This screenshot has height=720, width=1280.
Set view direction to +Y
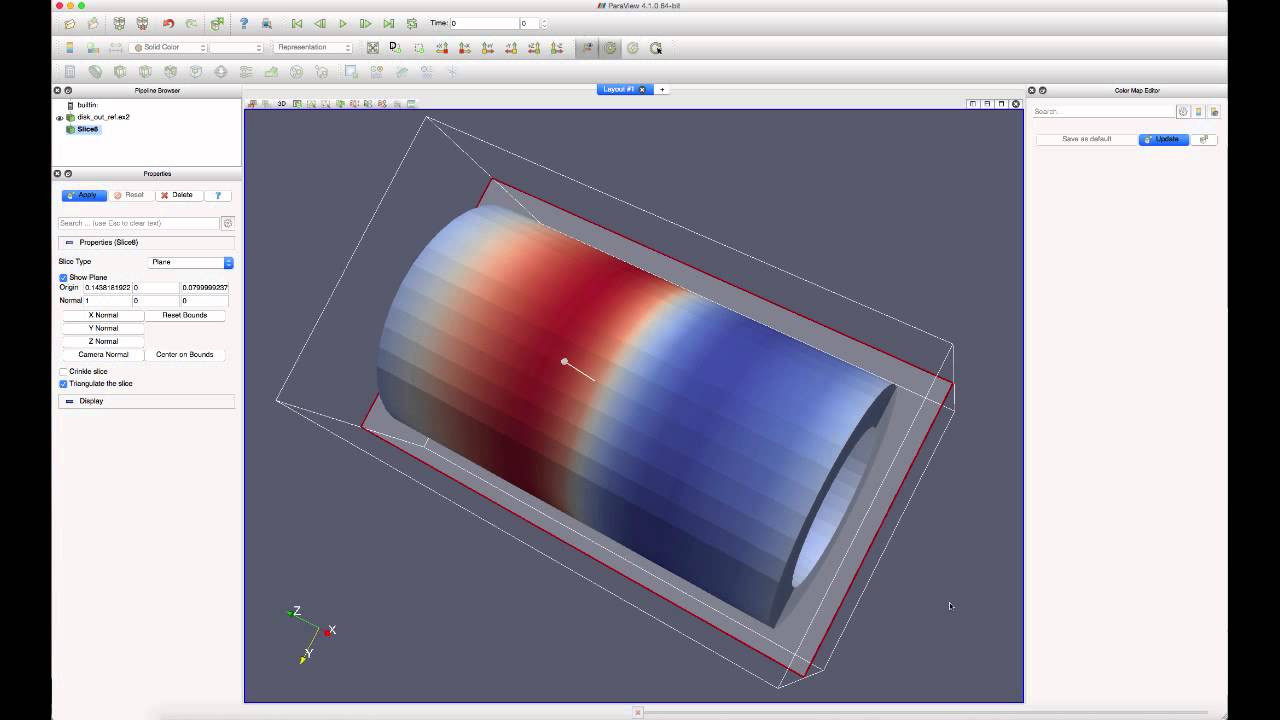pos(488,48)
